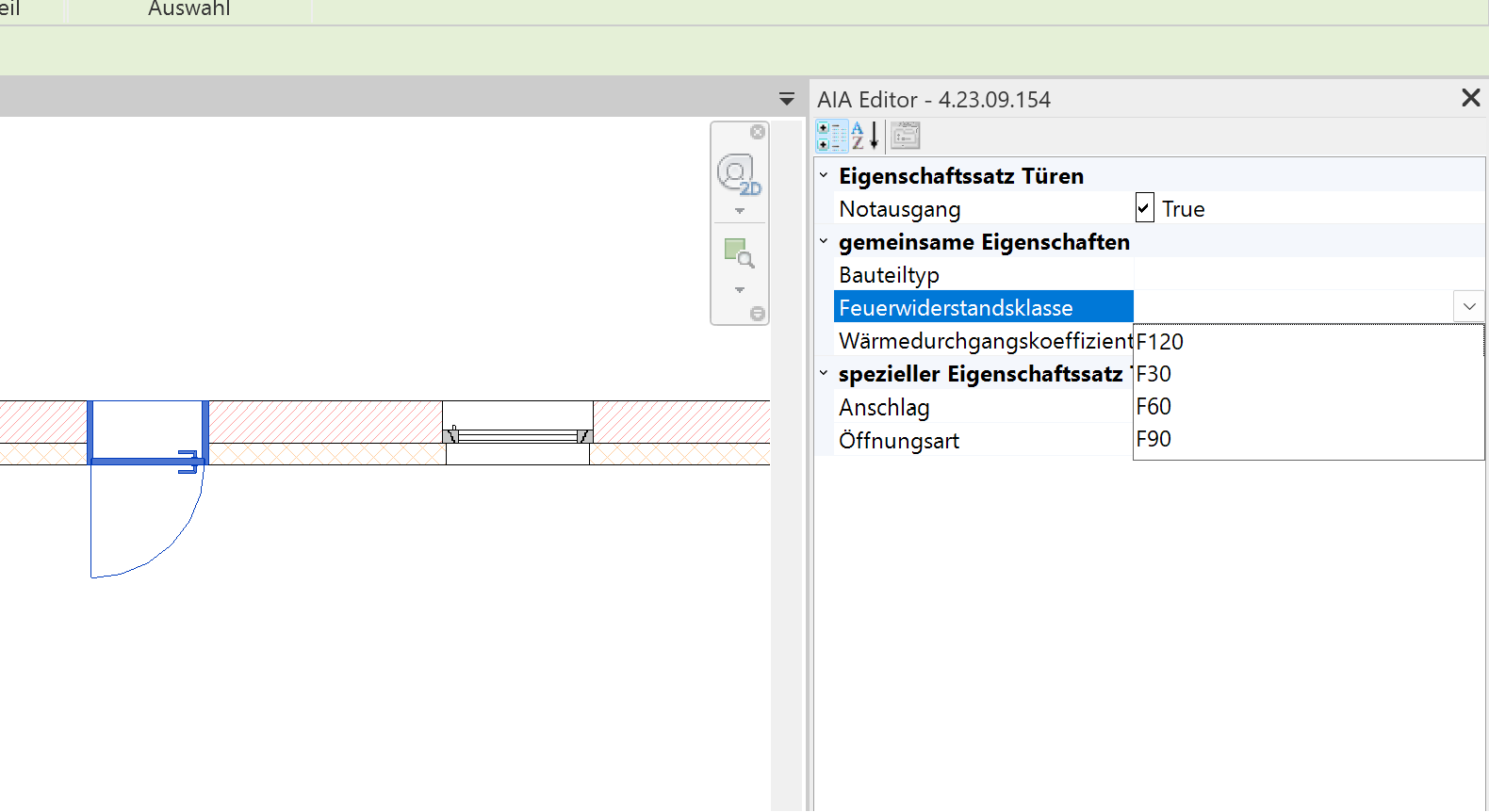This screenshot has height=812, width=1489.
Task: Close the navigation bar with the small X
Action: [757, 132]
